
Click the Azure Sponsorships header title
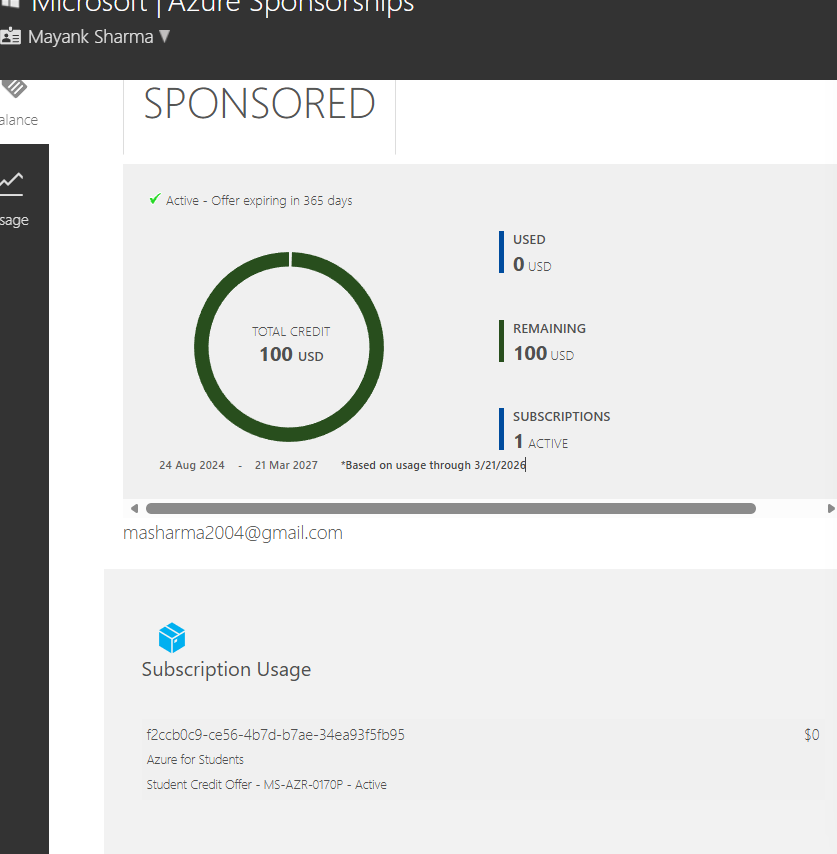[291, 7]
